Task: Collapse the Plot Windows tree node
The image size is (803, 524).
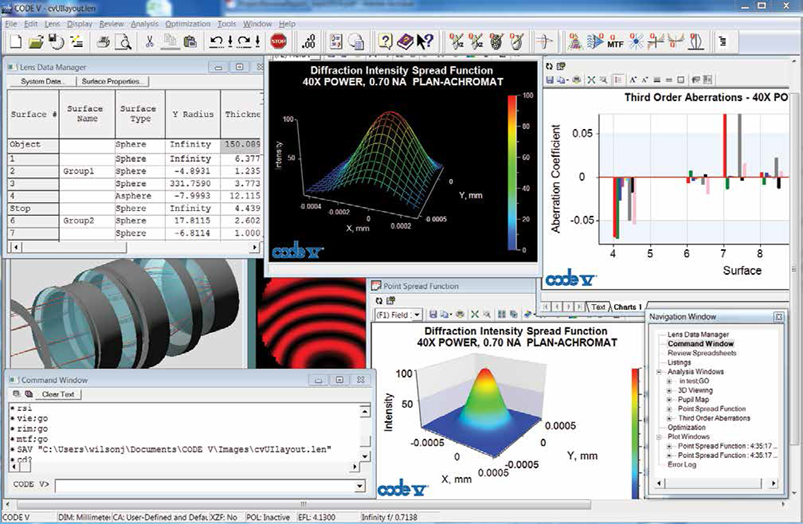Action: (660, 437)
